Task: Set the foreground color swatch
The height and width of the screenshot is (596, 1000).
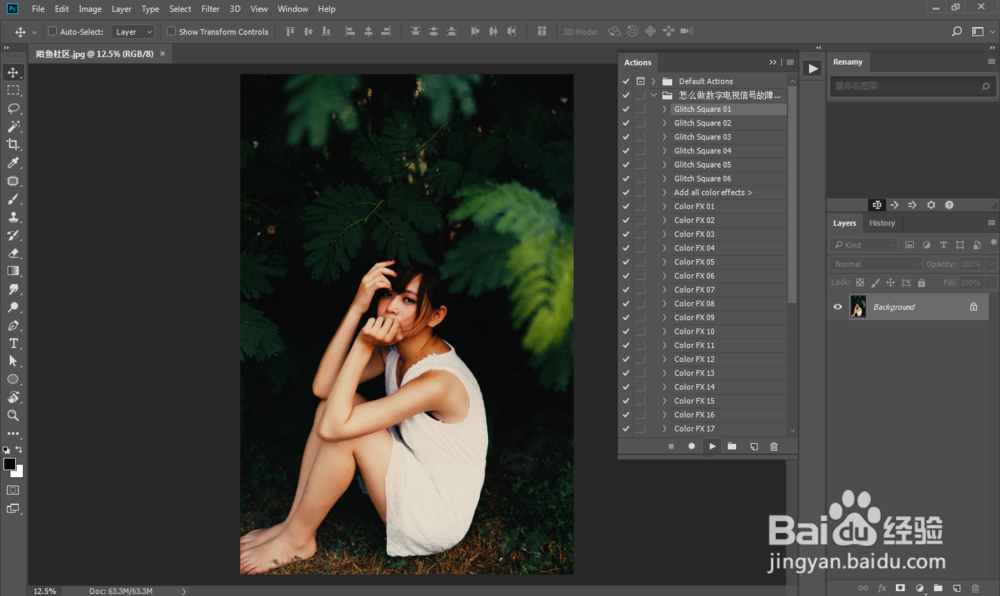Action: [x=9, y=464]
